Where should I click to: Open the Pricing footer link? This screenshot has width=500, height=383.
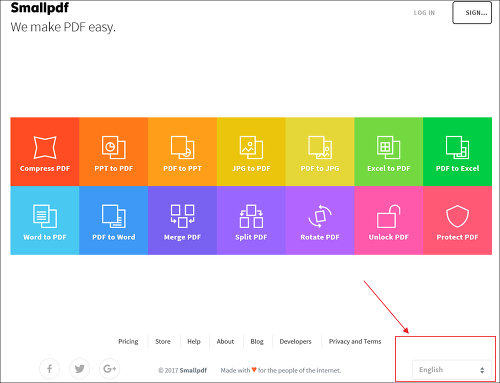tap(128, 341)
